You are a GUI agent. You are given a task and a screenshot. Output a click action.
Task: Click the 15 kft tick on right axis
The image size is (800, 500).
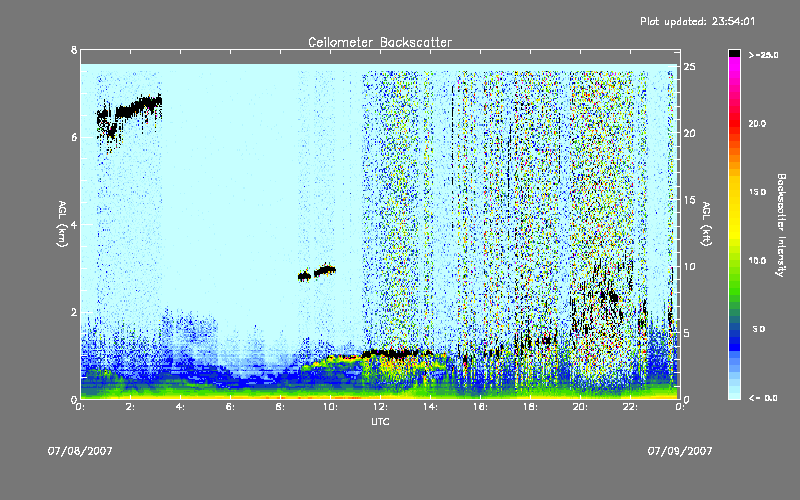(x=690, y=200)
